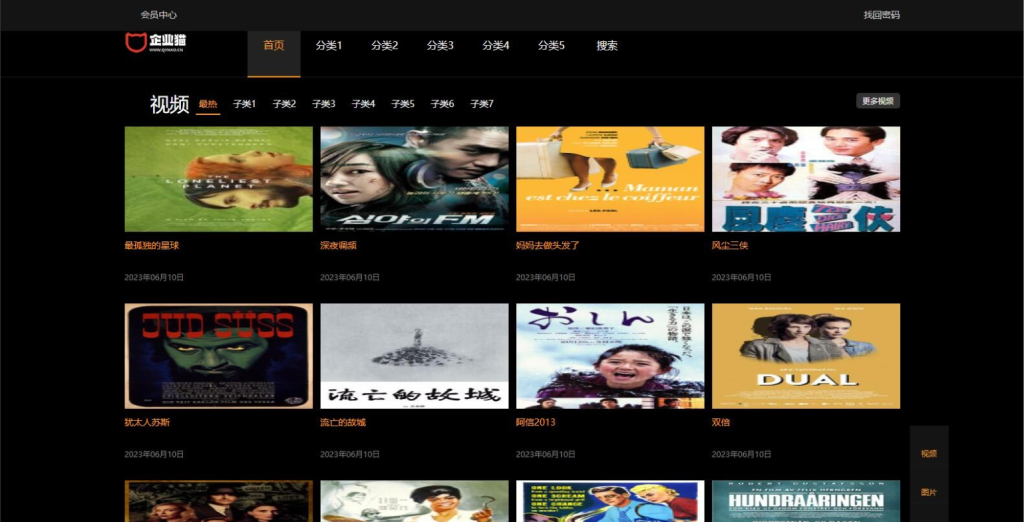The height and width of the screenshot is (522, 1024).
Task: Choose the 子类4 subcategory tab
Action: (363, 104)
